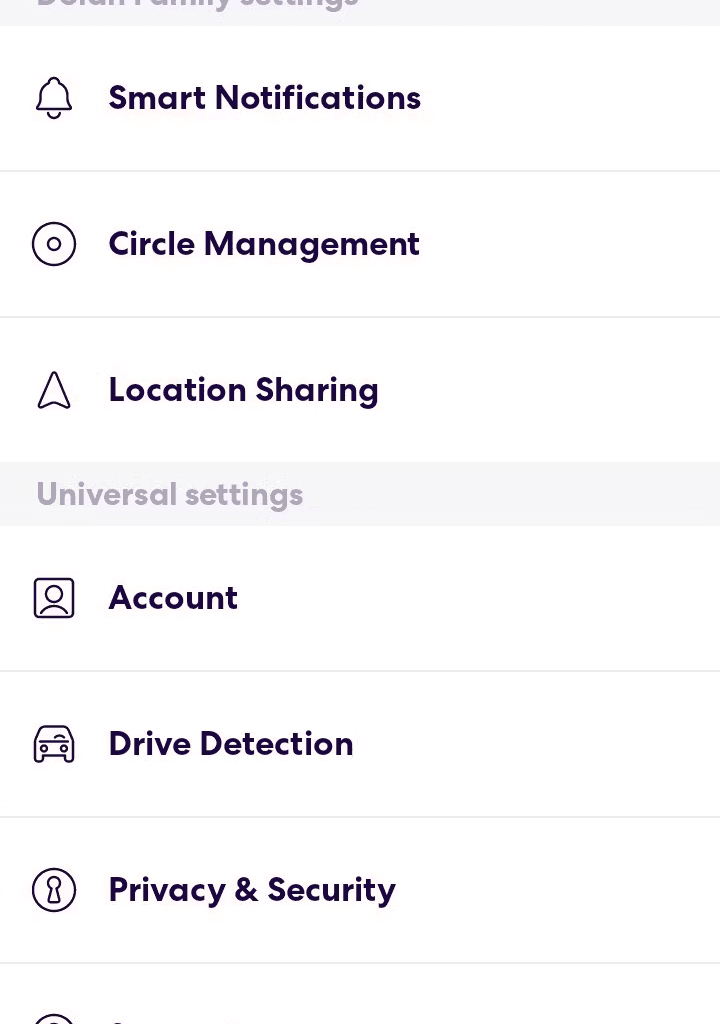Tap the partially visible icon below Privacy & Security
The width and height of the screenshot is (720, 1024).
click(x=54, y=1019)
